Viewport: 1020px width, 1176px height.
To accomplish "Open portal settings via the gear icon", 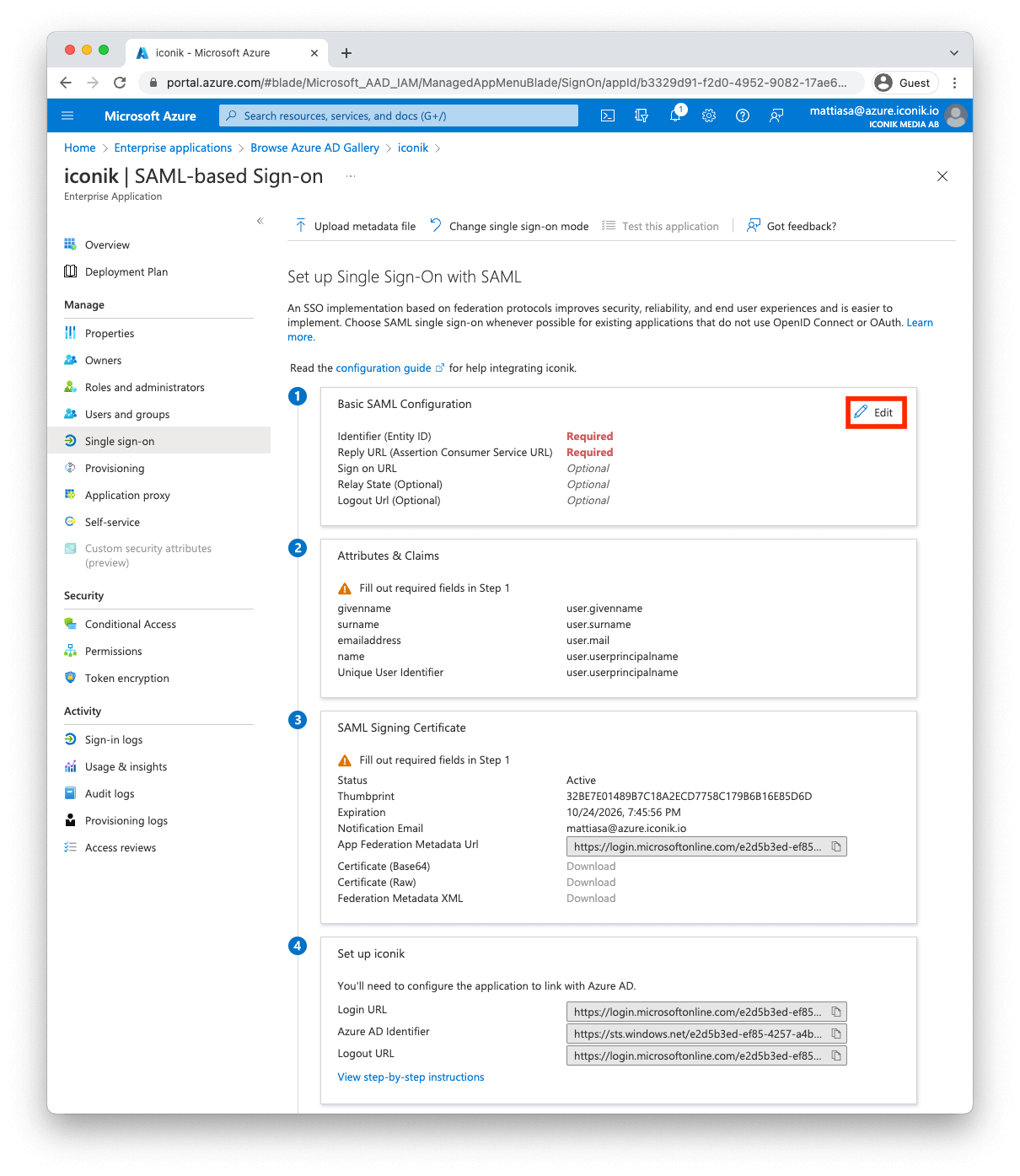I will pos(708,115).
